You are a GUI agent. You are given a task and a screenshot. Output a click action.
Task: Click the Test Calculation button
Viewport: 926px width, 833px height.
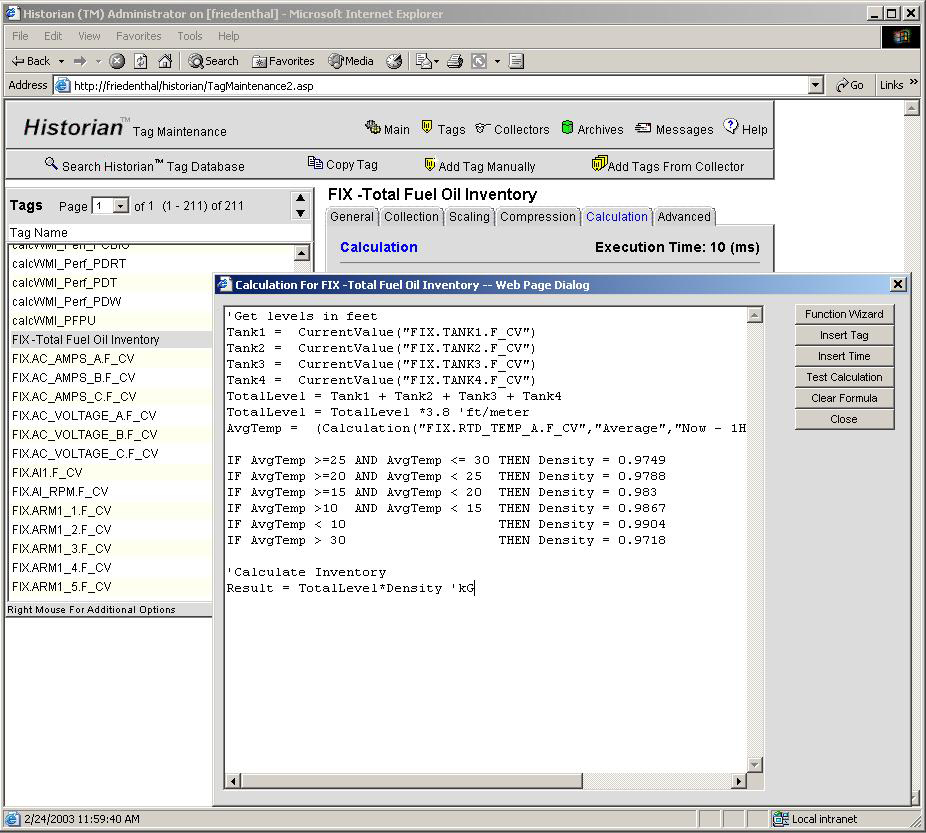coord(844,377)
